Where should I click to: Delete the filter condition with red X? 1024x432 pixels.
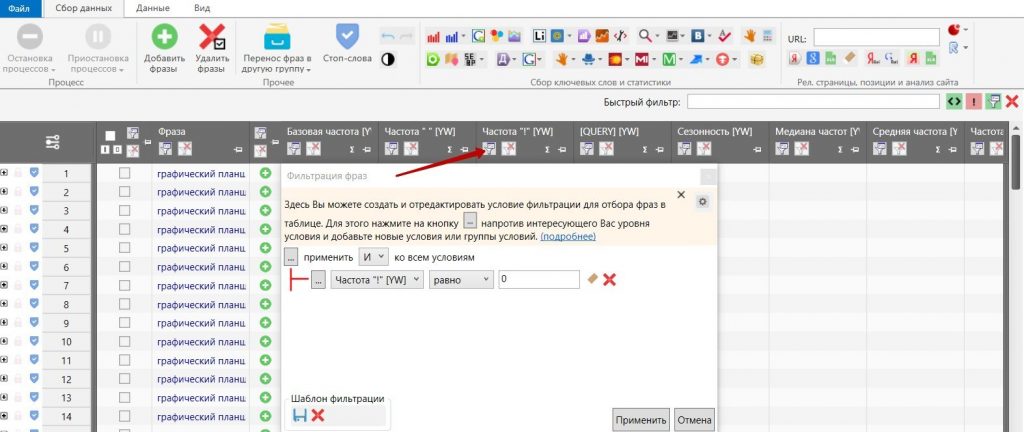pyautogui.click(x=609, y=280)
